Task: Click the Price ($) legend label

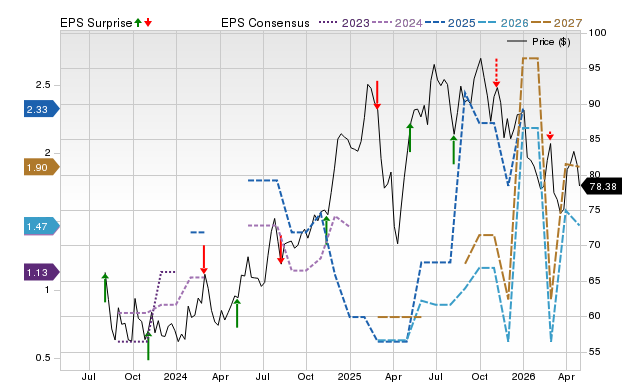Action: pos(551,42)
